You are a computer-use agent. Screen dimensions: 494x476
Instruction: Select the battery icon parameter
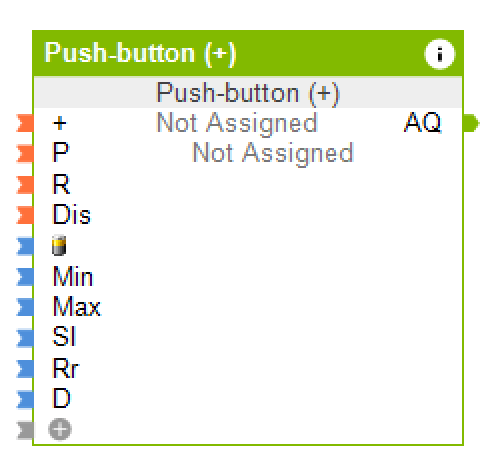click(59, 246)
